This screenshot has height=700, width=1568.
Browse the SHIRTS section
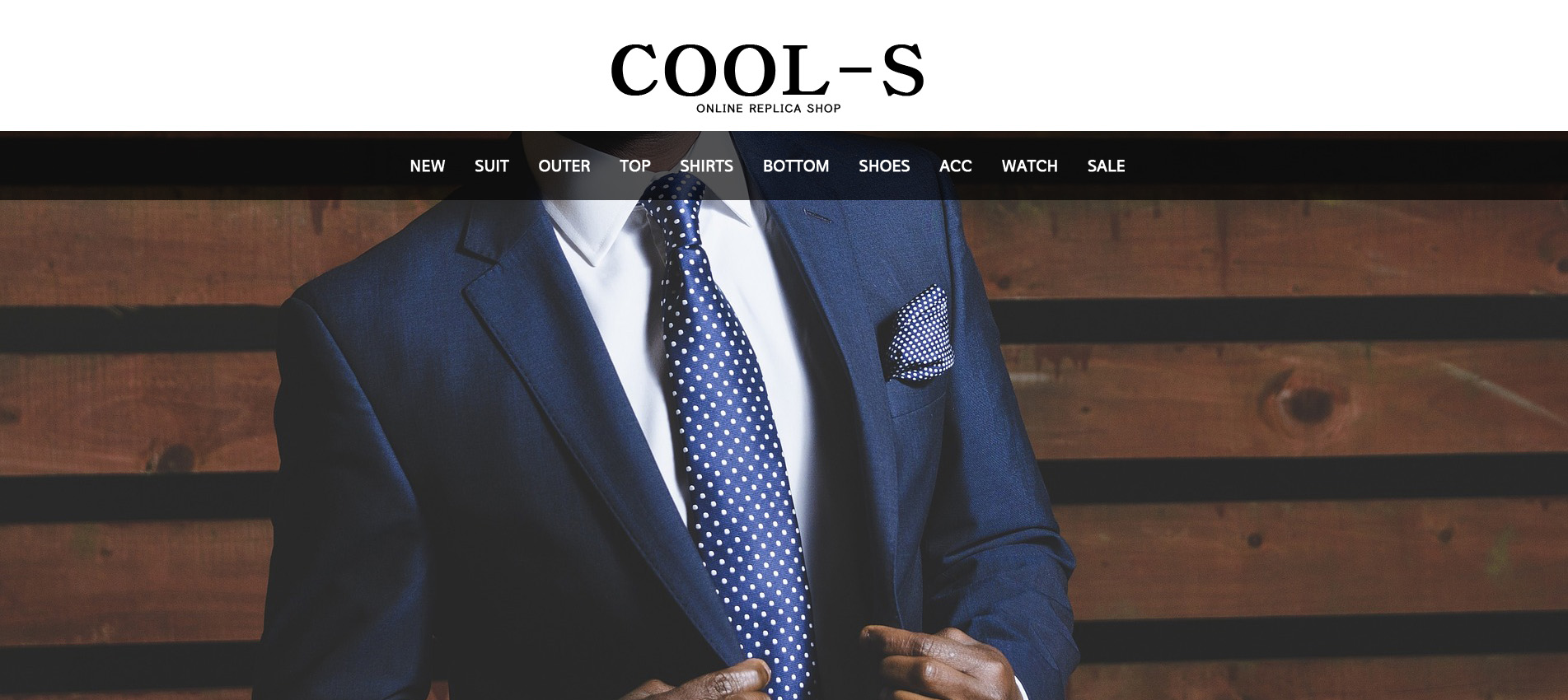(706, 166)
